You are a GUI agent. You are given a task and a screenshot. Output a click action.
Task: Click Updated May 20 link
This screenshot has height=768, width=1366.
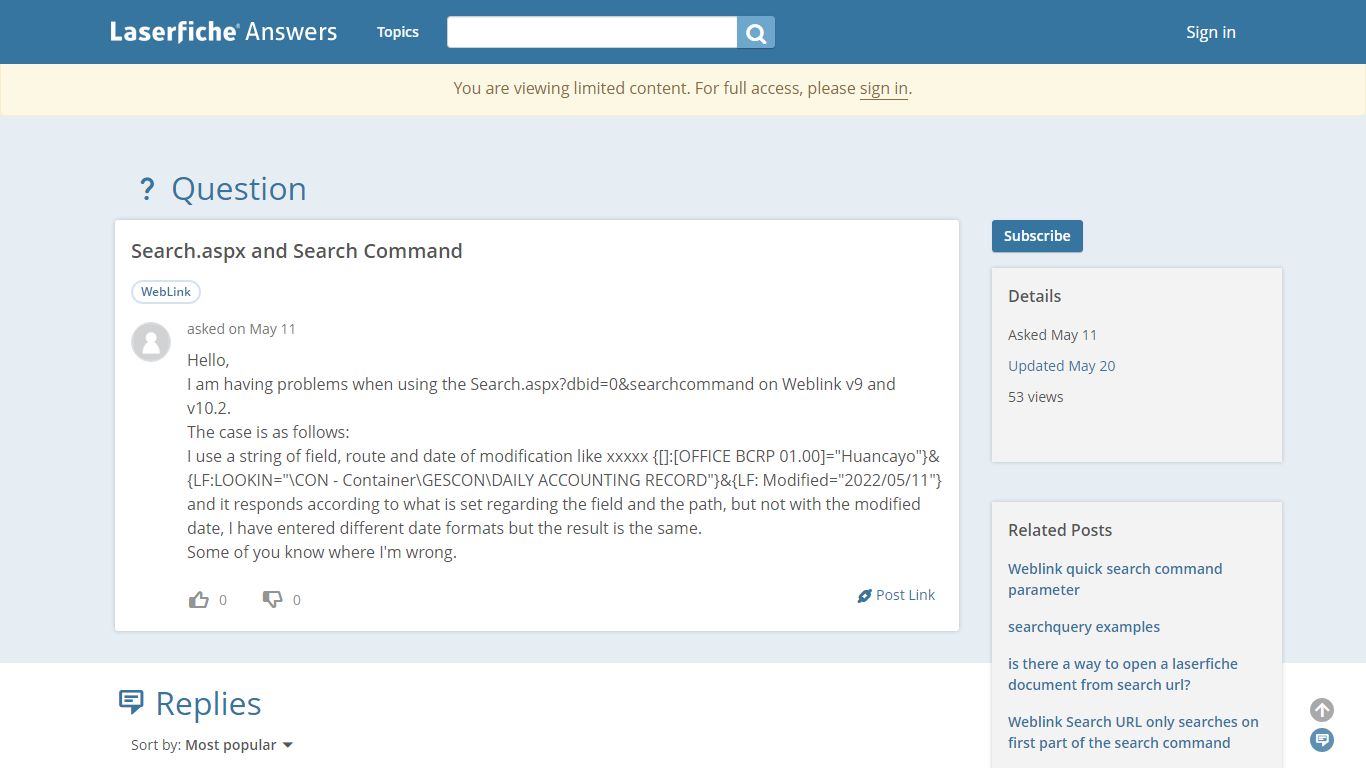click(1061, 366)
